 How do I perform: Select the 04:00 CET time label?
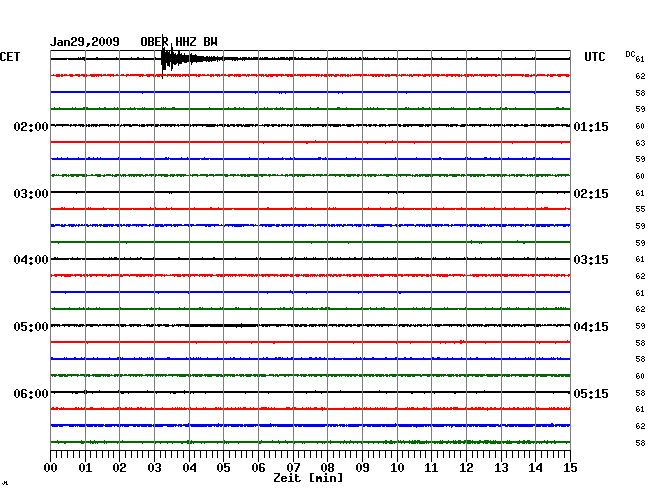tap(31, 260)
